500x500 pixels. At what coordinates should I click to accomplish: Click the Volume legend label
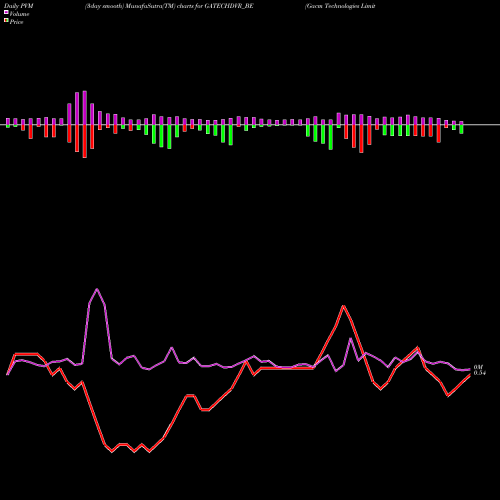pos(19,14)
